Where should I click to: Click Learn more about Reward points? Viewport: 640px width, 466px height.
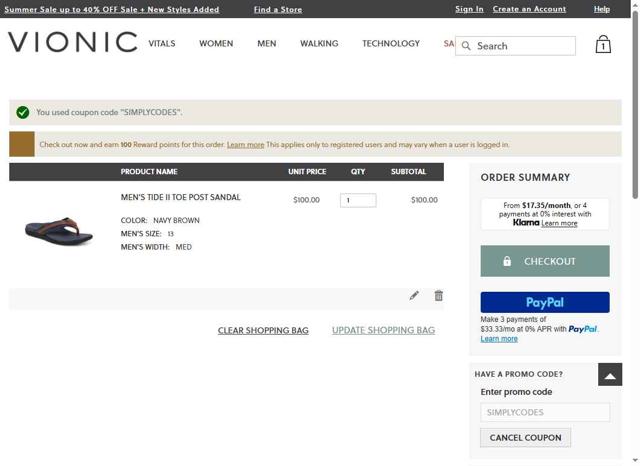click(245, 144)
